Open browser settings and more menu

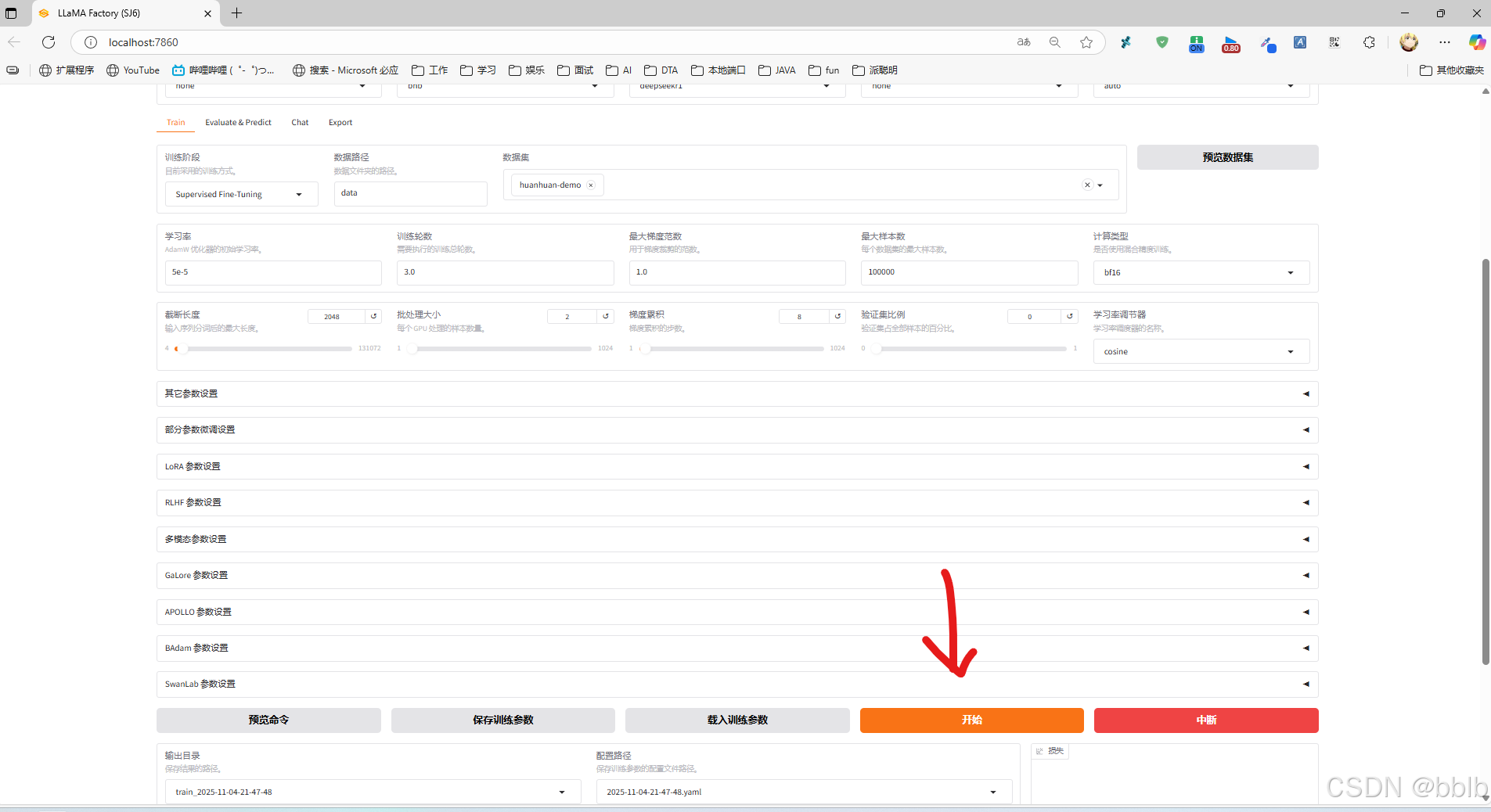point(1444,42)
